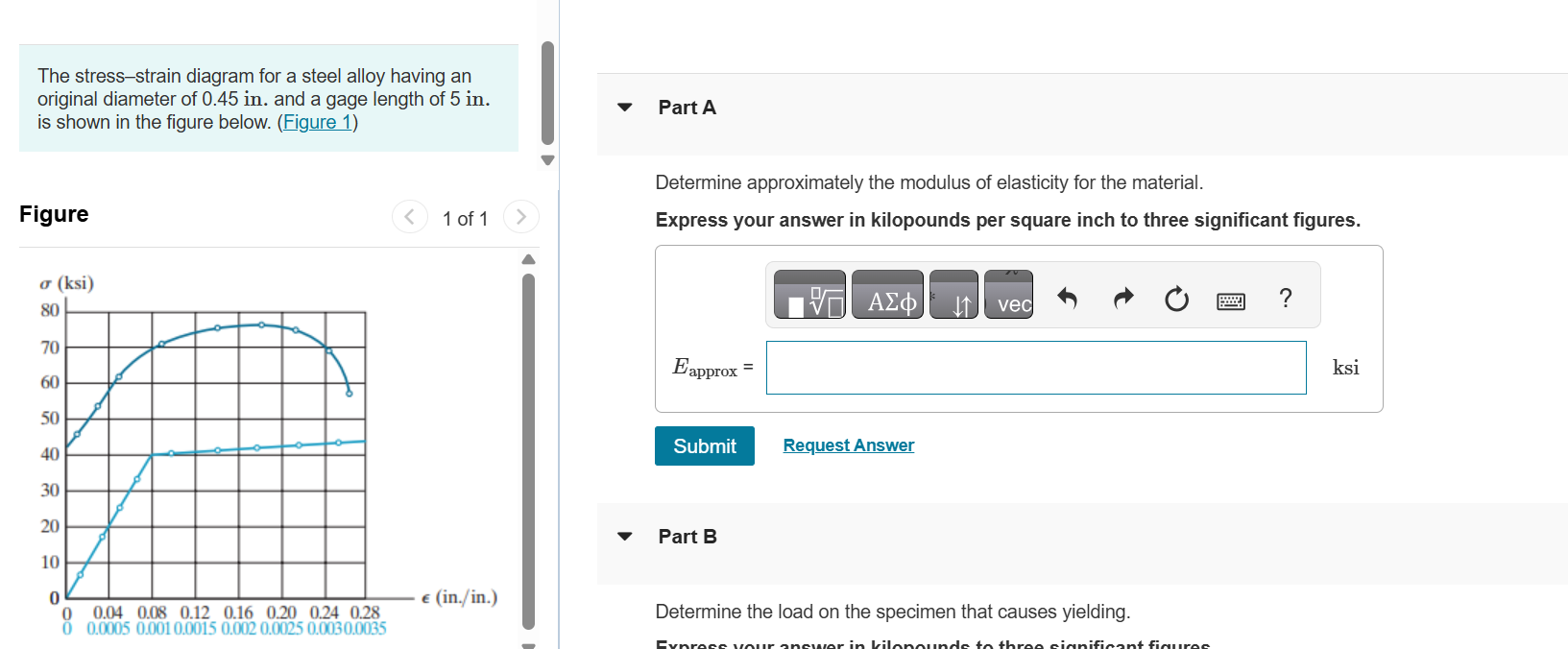
Task: Click the E approx answer input field
Action: pos(1036,368)
